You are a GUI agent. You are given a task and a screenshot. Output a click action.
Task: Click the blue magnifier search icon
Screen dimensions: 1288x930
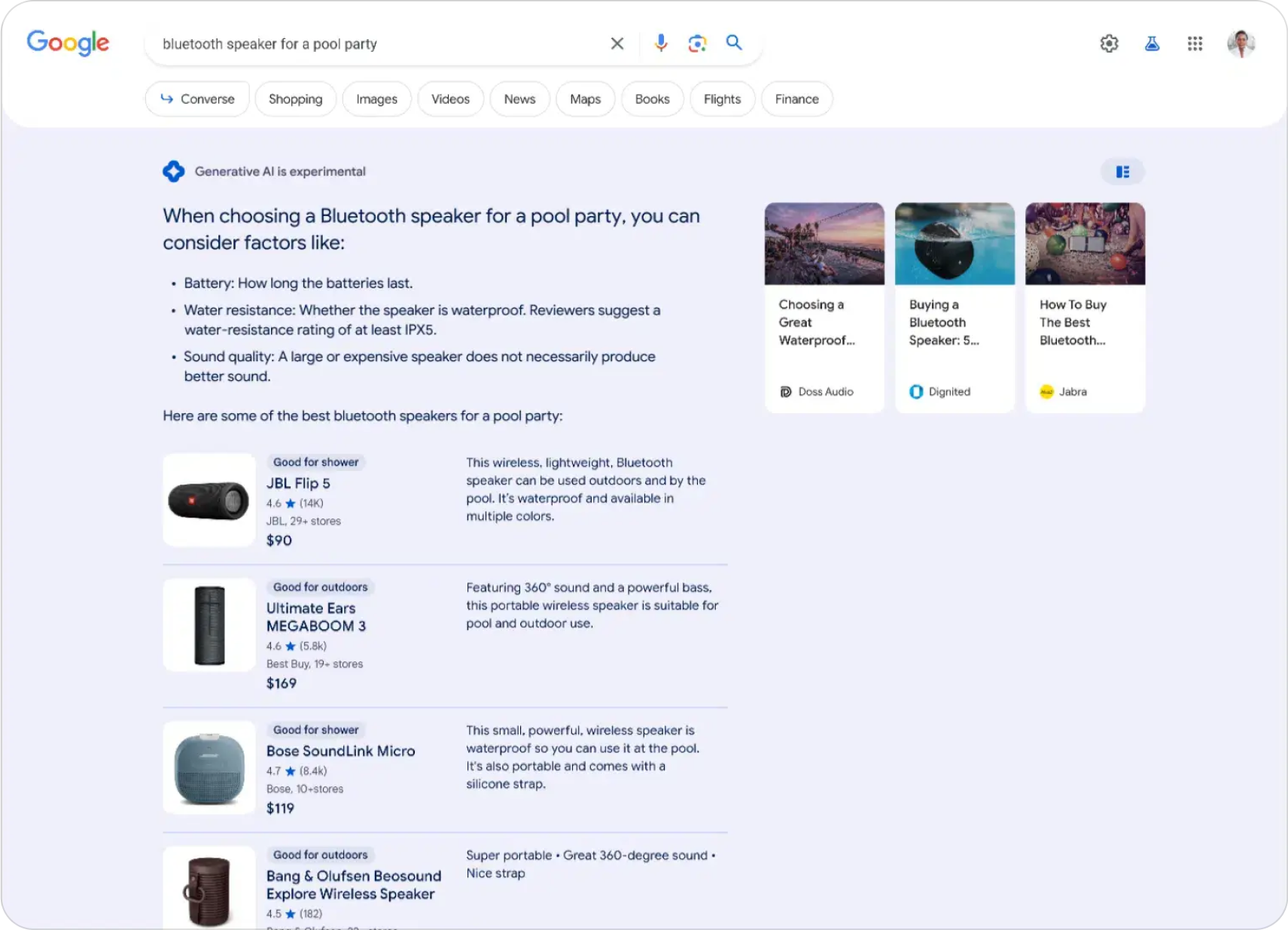coord(734,43)
